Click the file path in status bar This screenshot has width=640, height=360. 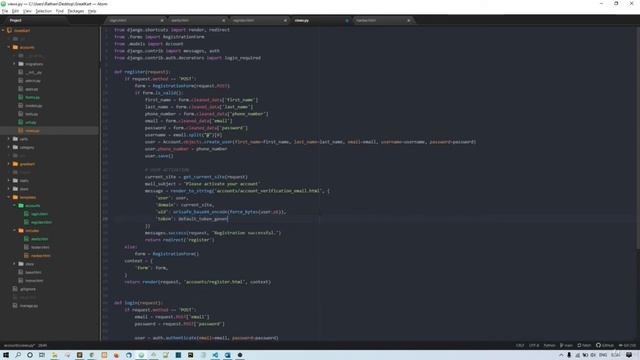pos(20,345)
